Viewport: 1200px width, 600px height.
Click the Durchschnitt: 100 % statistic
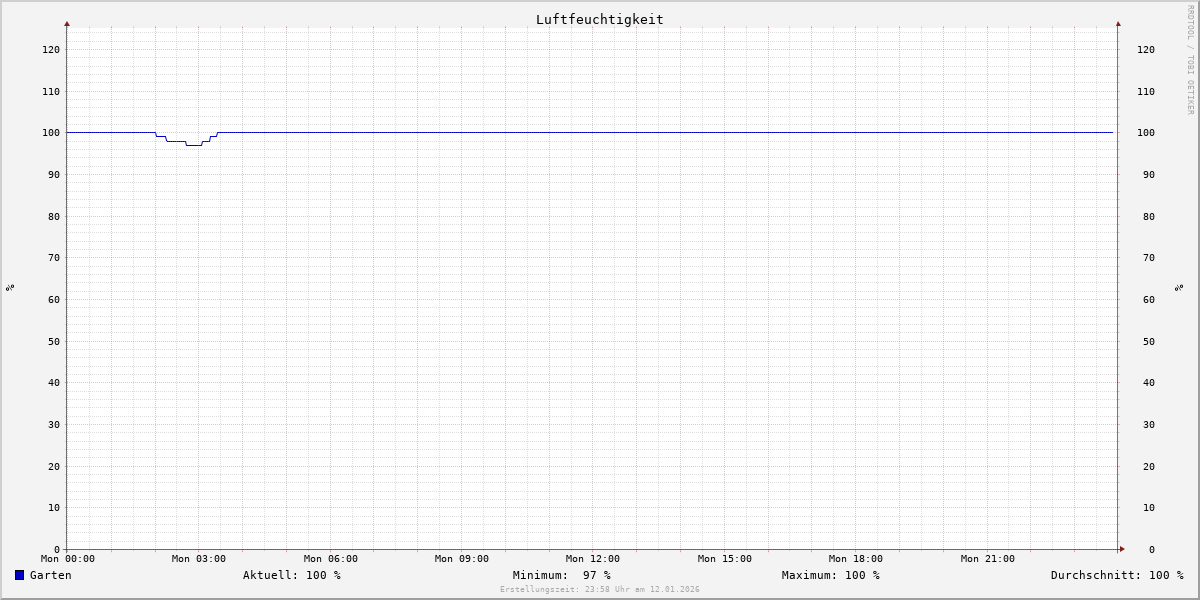1116,575
